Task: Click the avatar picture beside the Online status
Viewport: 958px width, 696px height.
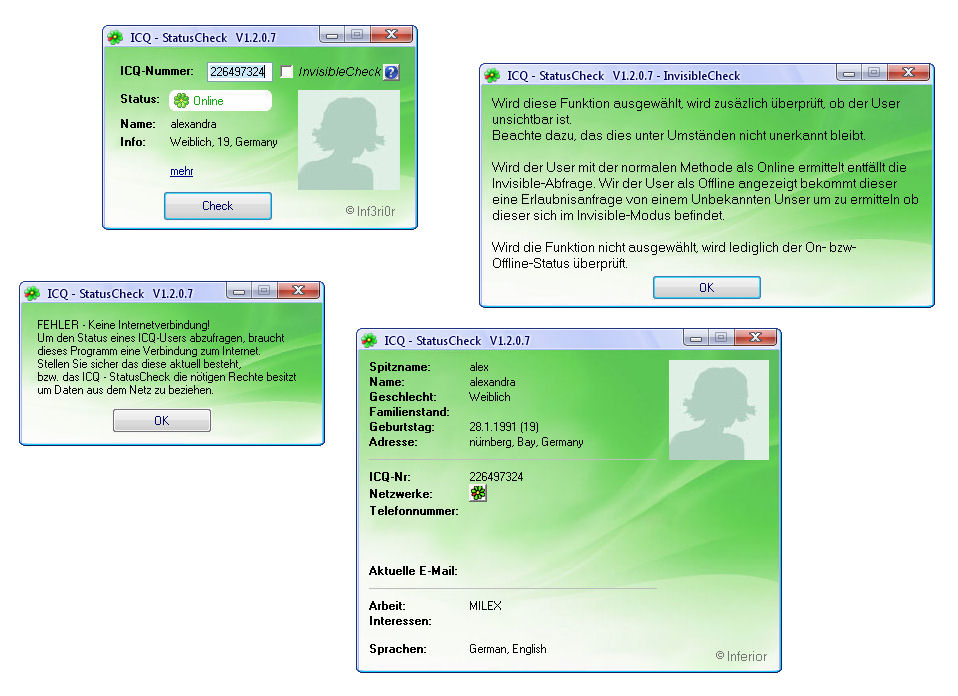Action: coord(348,140)
